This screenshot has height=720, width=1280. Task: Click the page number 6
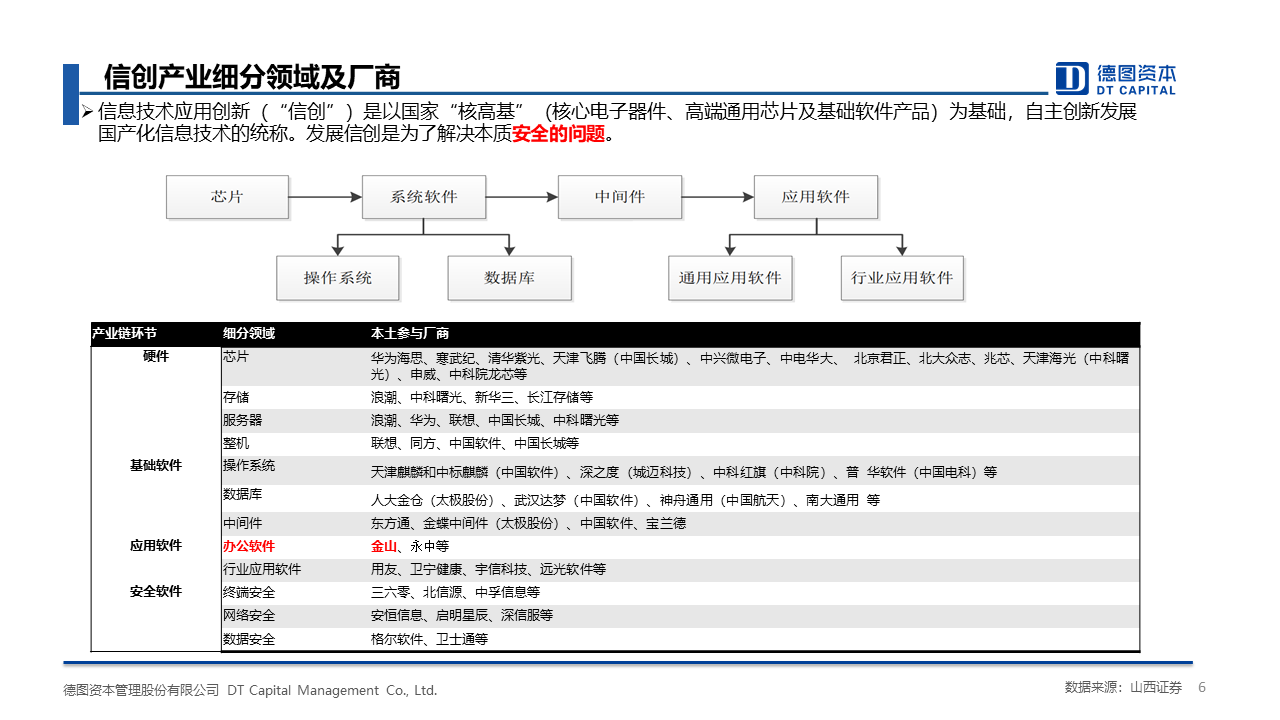click(1202, 688)
